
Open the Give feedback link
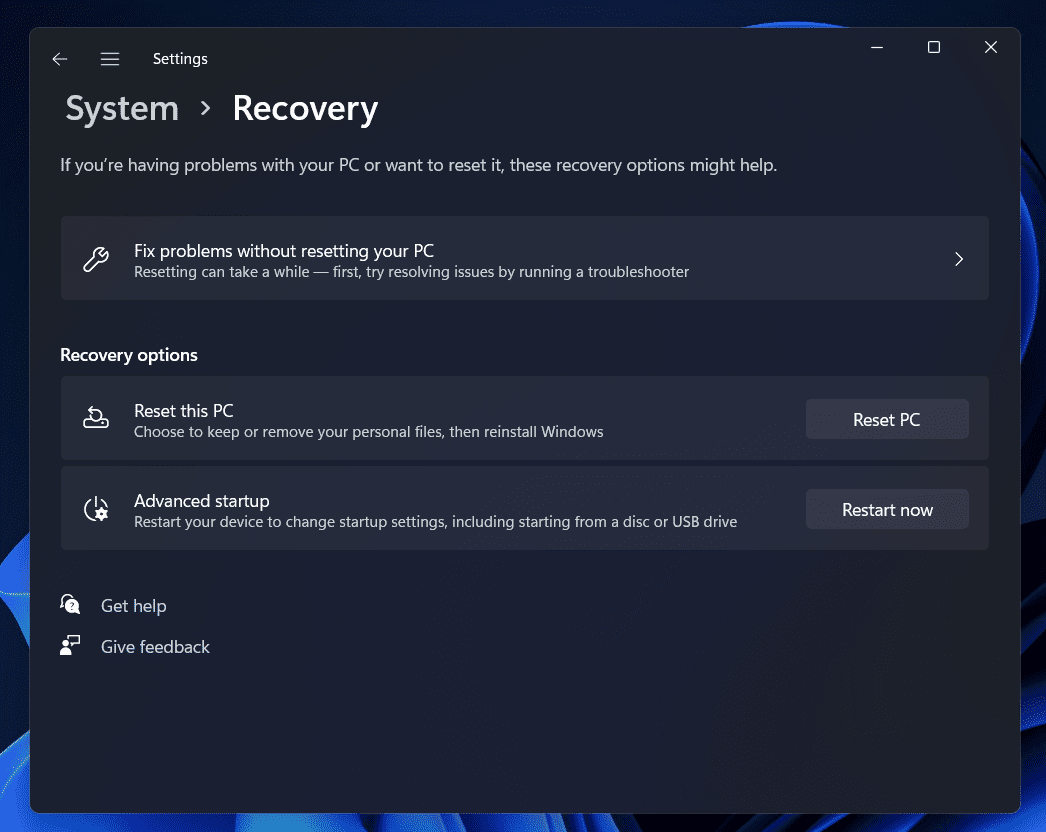pyautogui.click(x=155, y=647)
